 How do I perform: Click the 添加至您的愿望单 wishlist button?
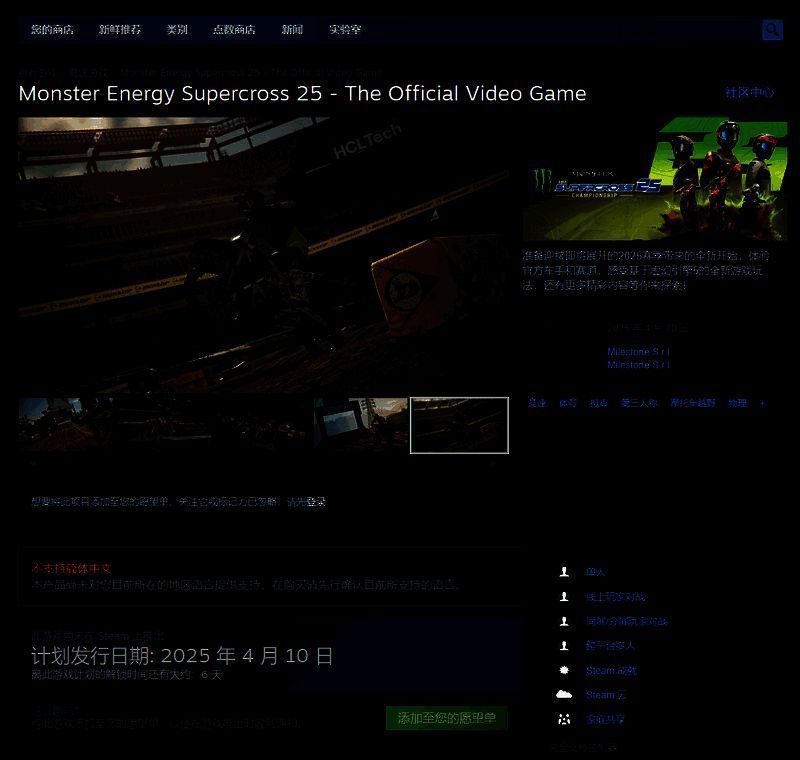coord(447,718)
